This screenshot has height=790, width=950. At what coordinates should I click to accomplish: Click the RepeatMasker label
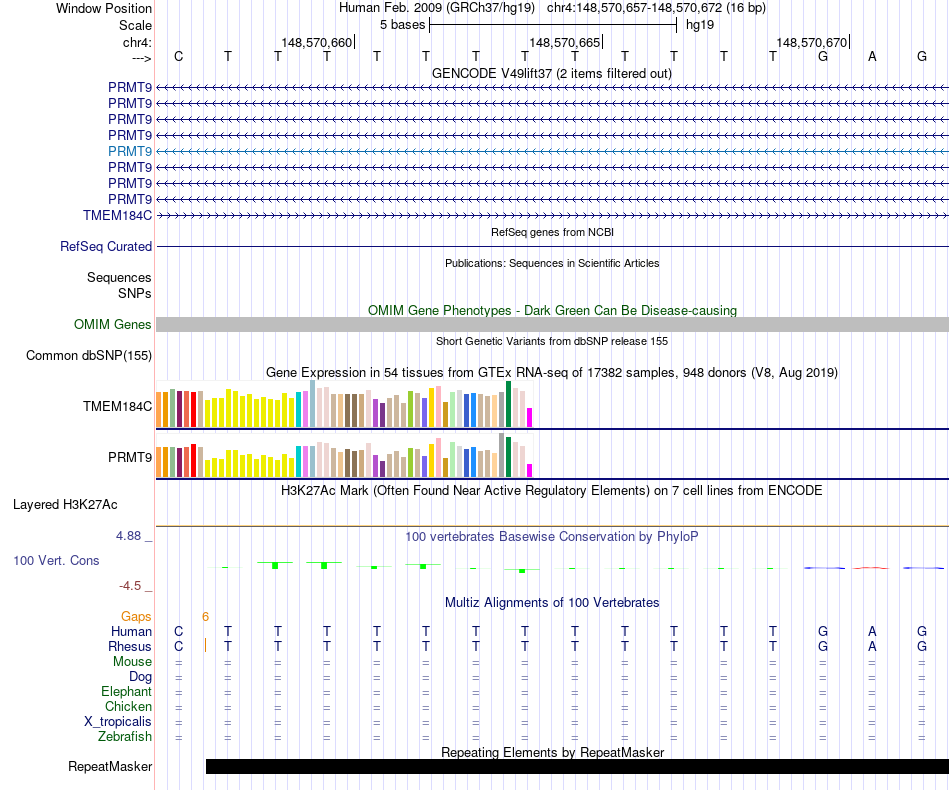tap(110, 767)
